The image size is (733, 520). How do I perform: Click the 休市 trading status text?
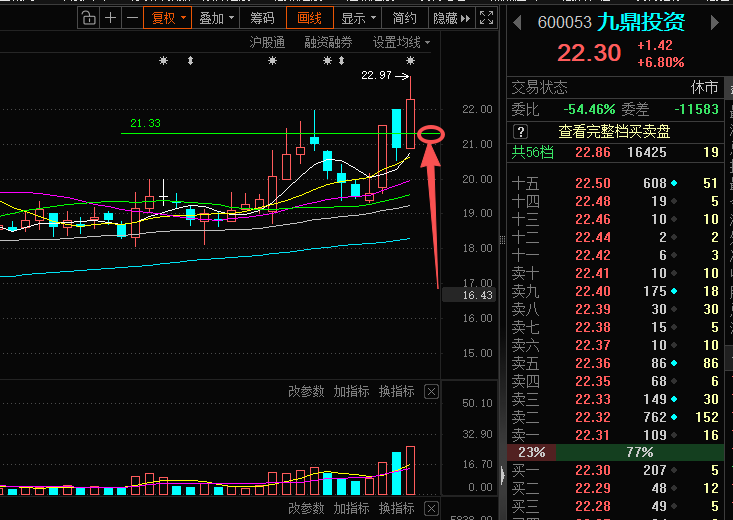click(x=704, y=87)
